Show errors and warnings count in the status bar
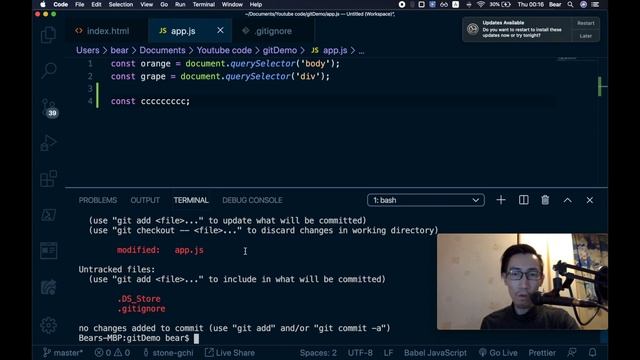Image resolution: width=640 pixels, height=360 pixels. coord(112,353)
